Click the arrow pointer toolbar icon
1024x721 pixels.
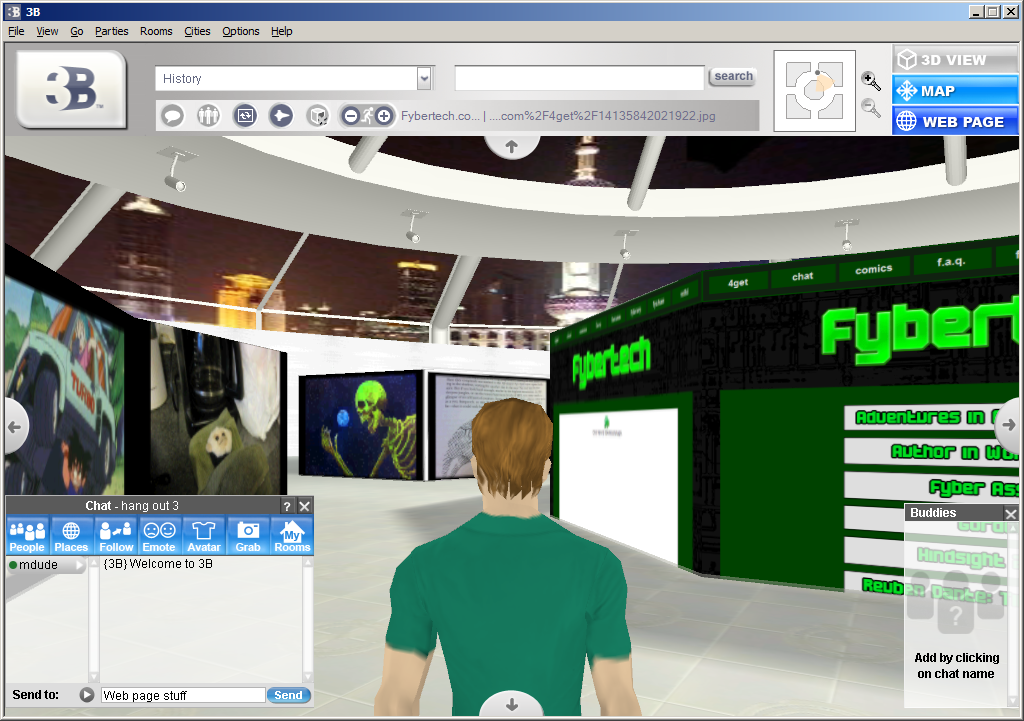pyautogui.click(x=281, y=116)
